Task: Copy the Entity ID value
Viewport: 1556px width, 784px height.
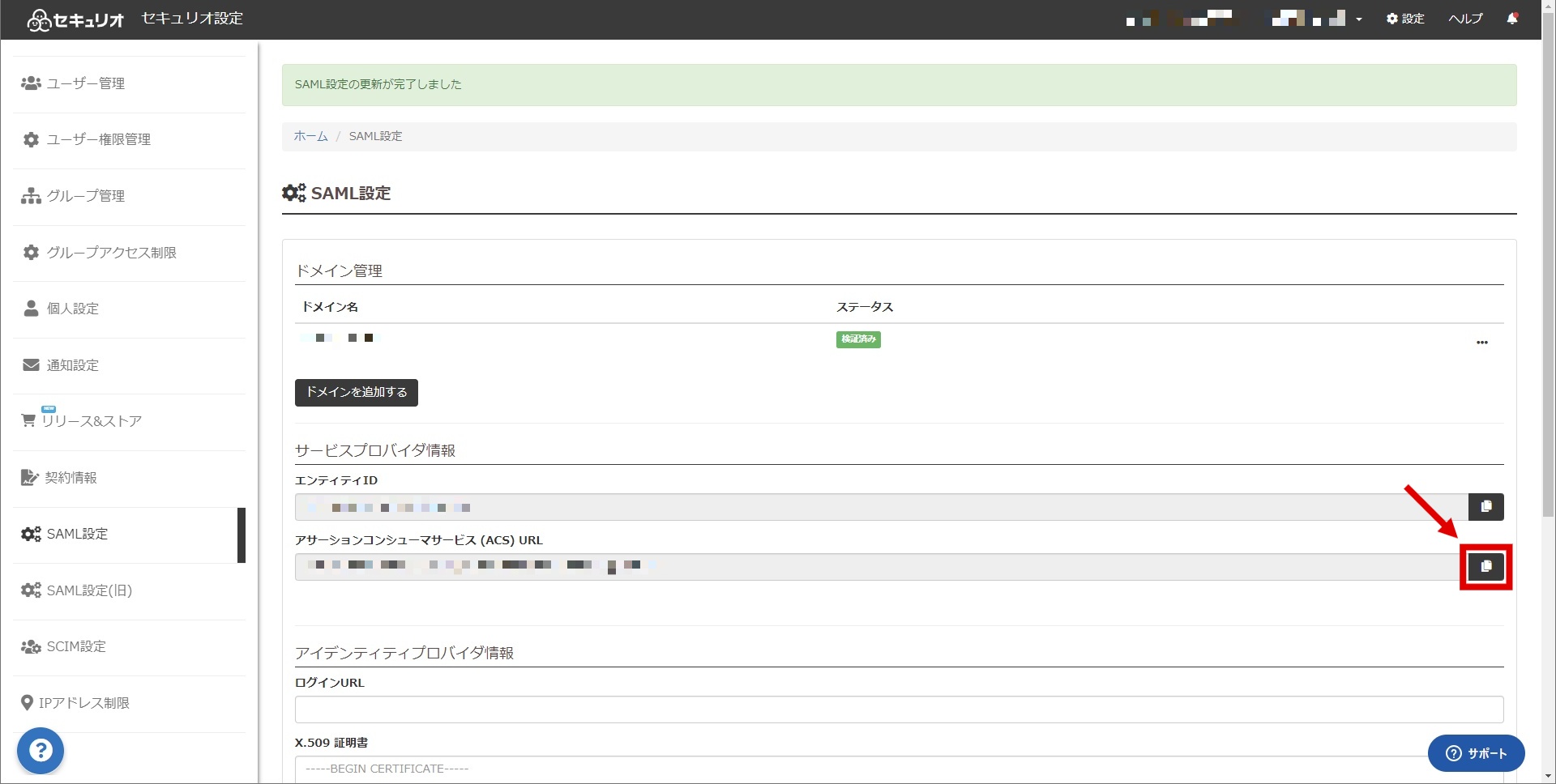Action: (1485, 507)
